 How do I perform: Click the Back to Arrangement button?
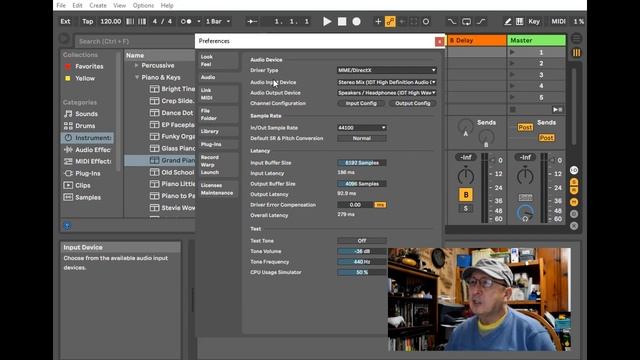[557, 109]
